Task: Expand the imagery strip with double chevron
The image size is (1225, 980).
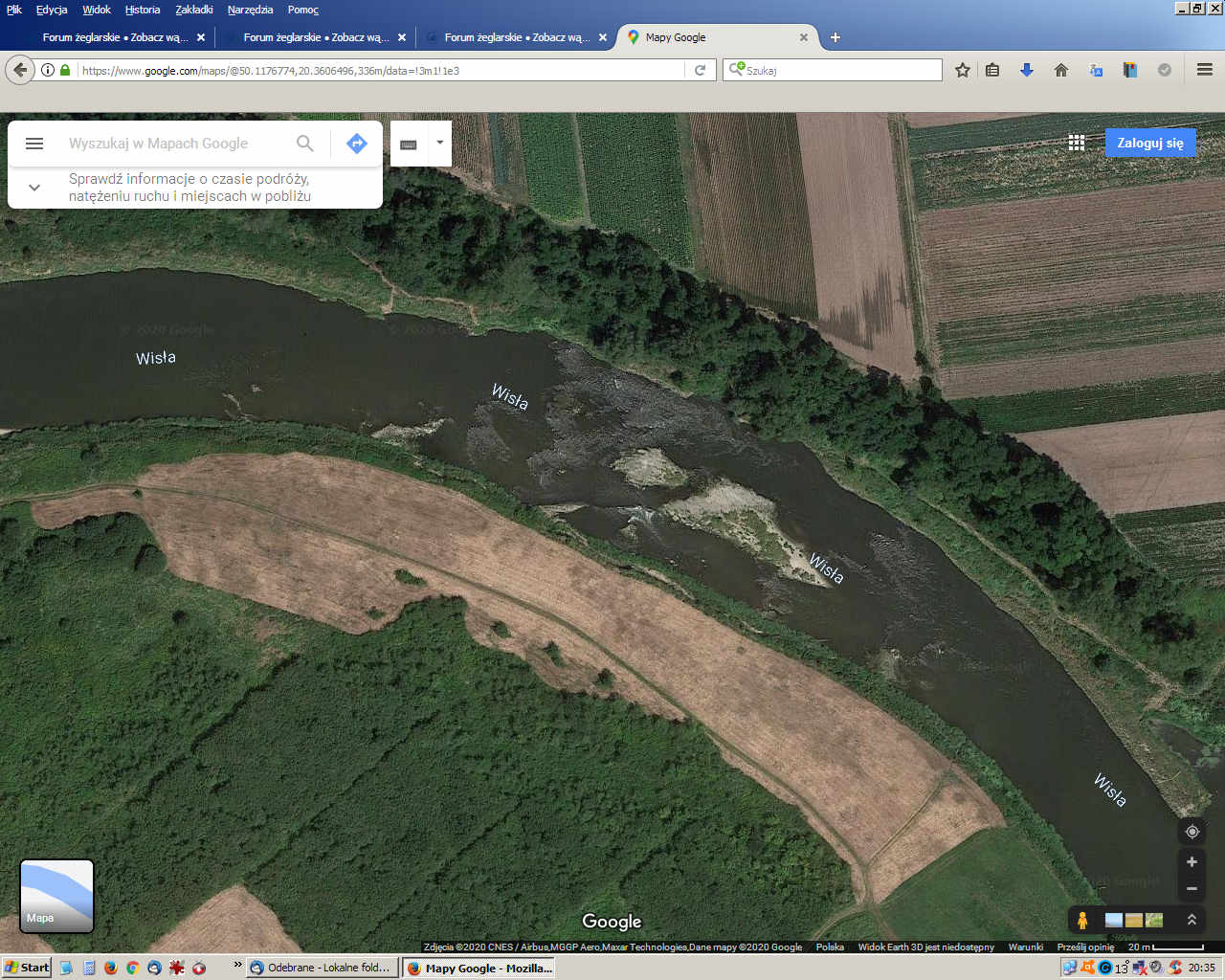Action: click(x=1192, y=920)
